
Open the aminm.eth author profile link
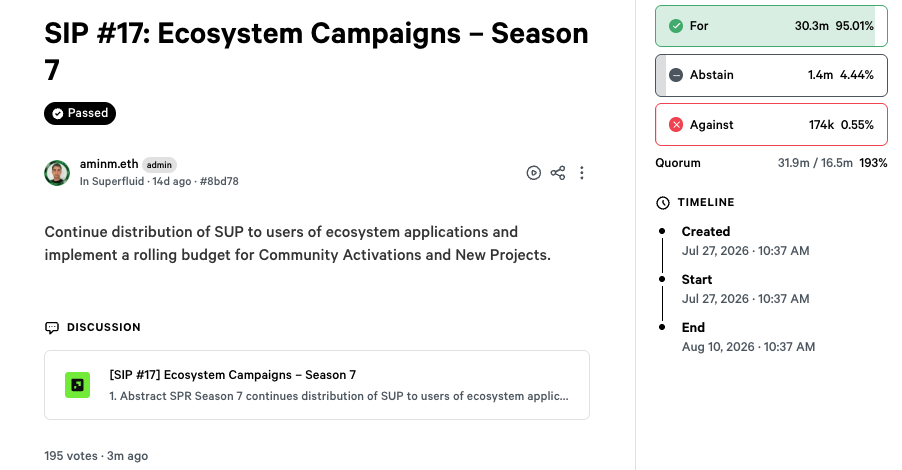tap(109, 164)
